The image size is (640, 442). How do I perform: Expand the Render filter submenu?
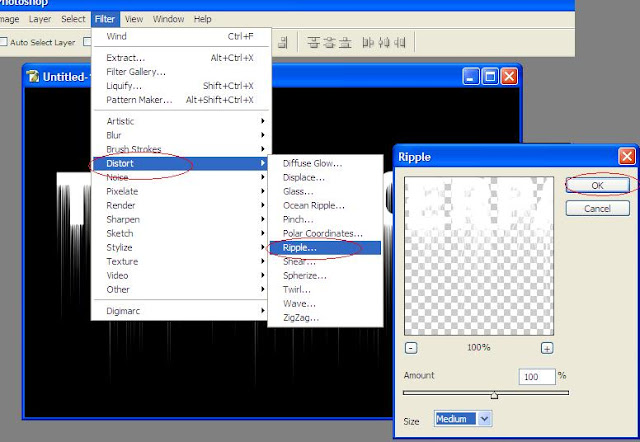[180, 205]
